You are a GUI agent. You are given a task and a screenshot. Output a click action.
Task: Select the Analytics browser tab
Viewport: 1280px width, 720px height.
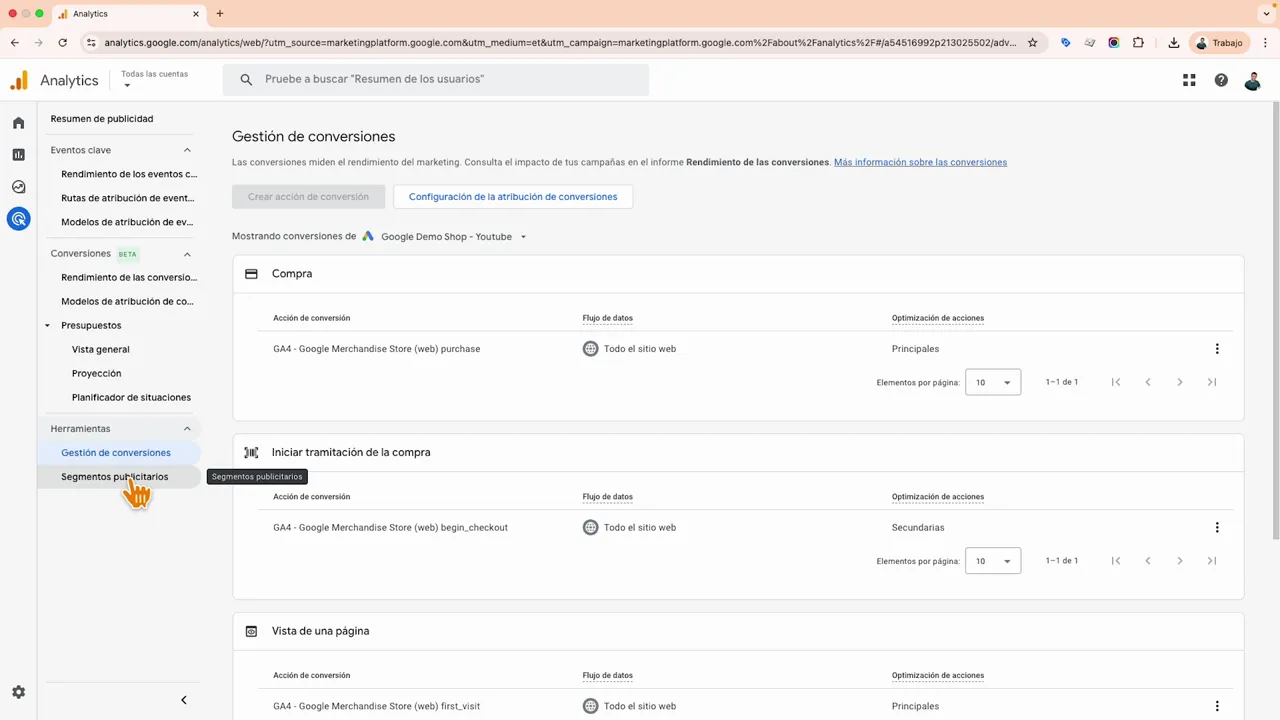pyautogui.click(x=129, y=14)
